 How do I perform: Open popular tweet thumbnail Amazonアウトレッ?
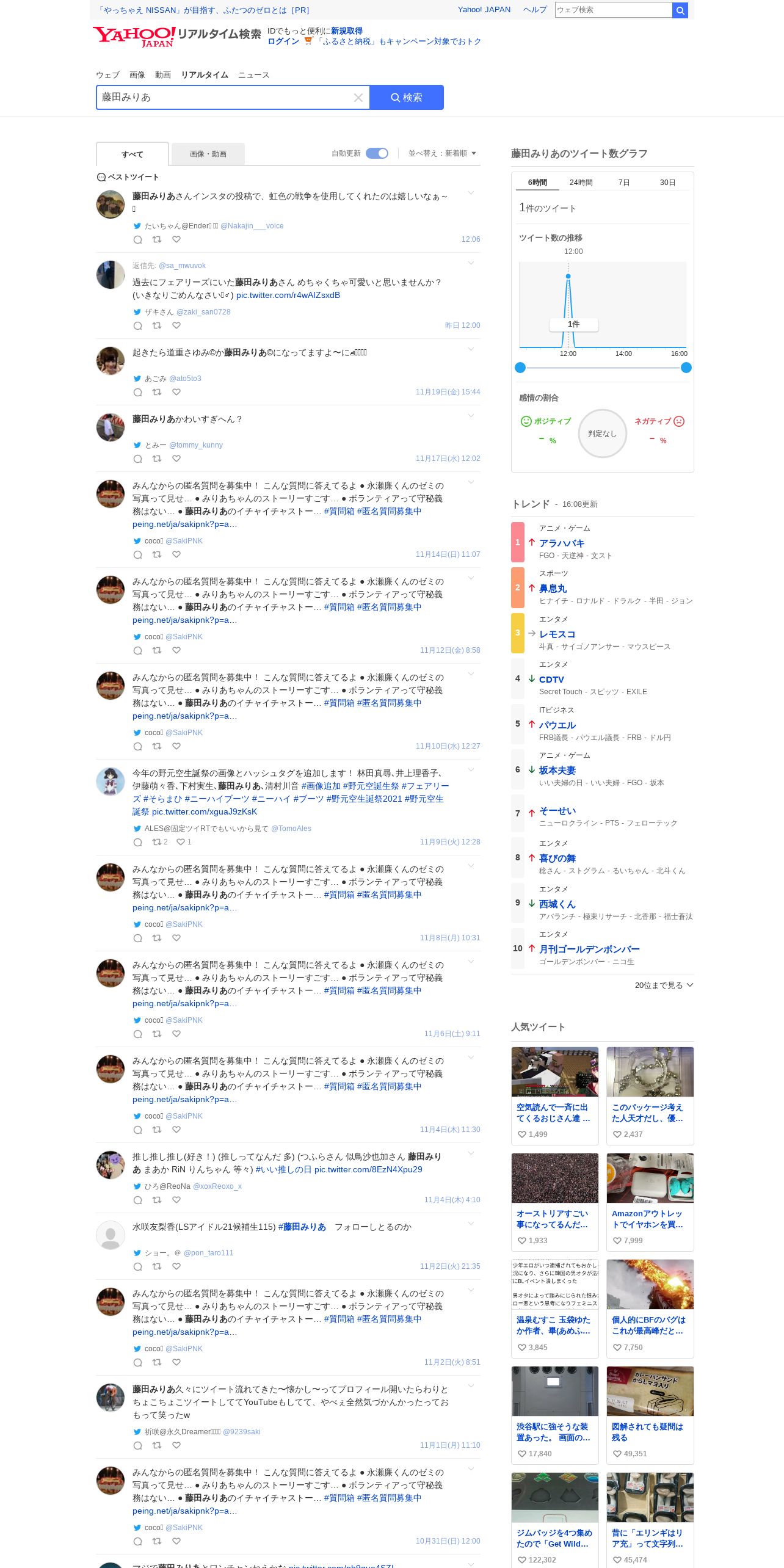[x=650, y=1178]
